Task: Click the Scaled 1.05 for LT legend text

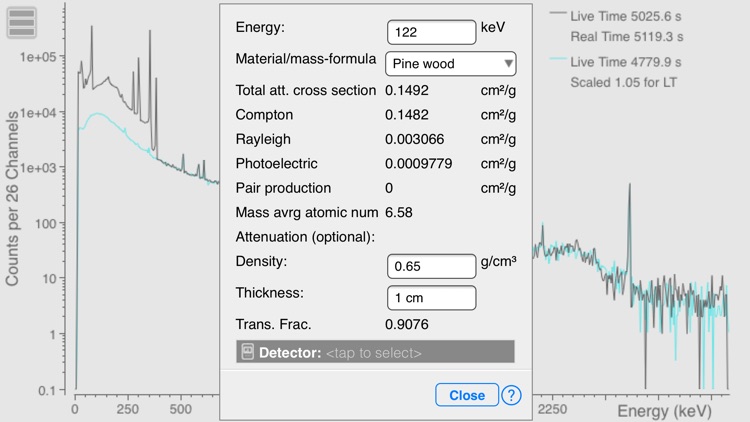Action: (624, 83)
